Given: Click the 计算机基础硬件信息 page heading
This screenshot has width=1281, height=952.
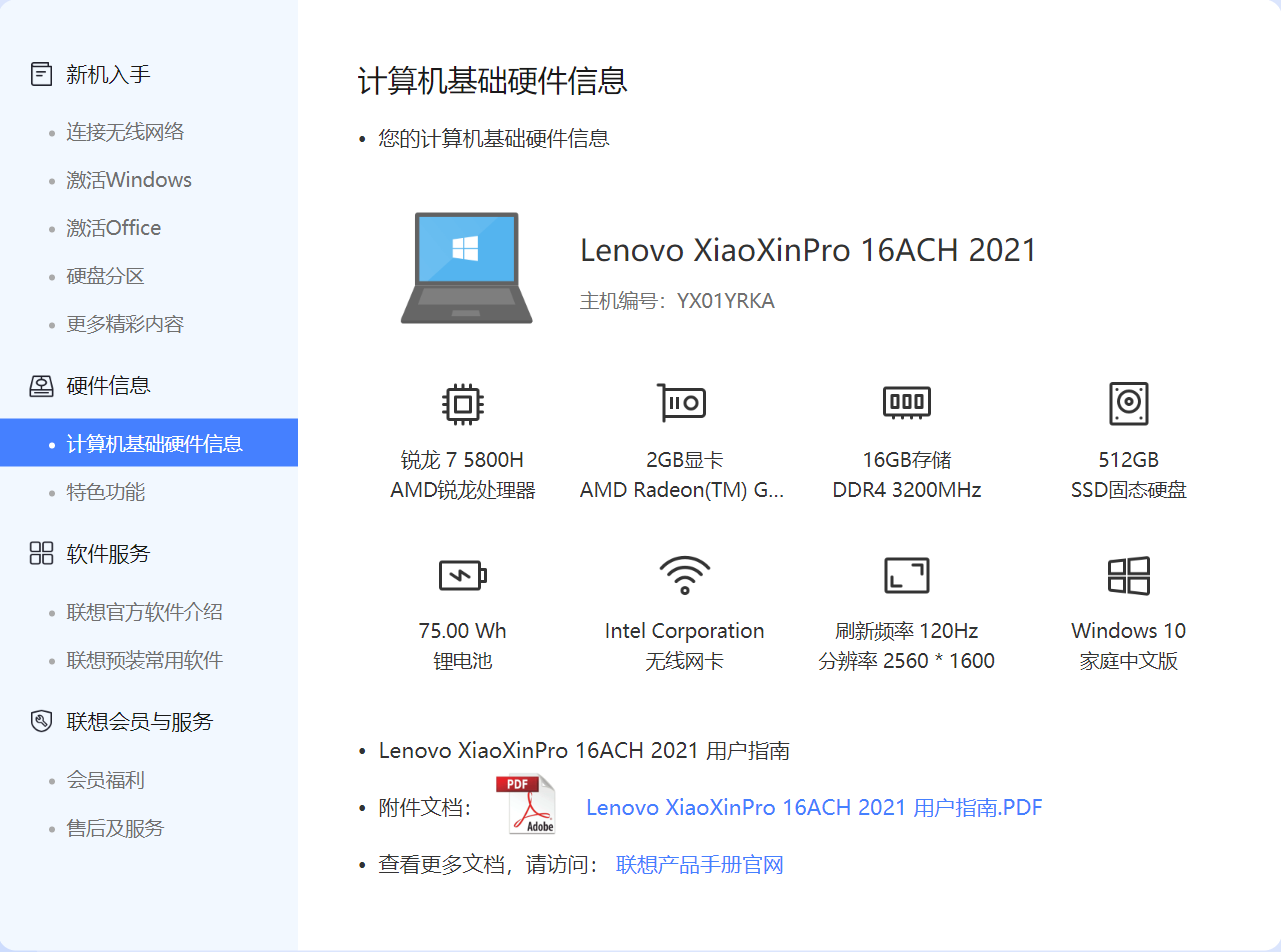Looking at the screenshot, I should [x=493, y=80].
